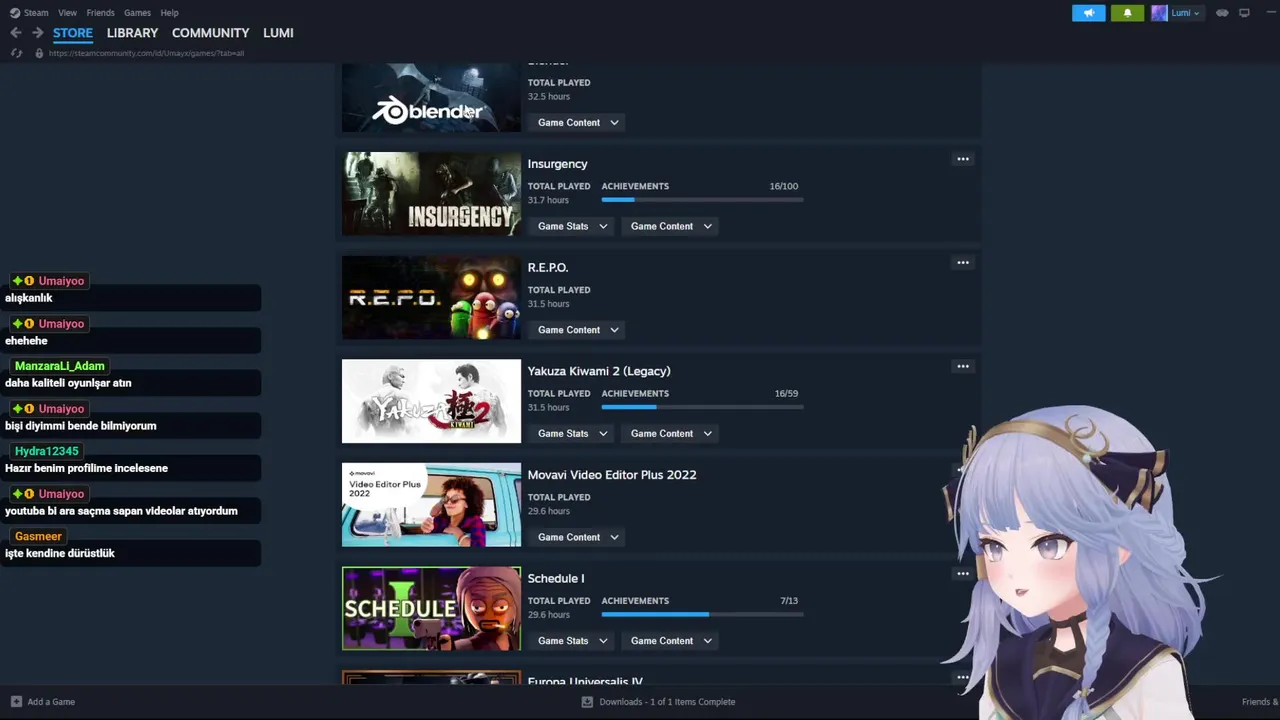Expand Game Content dropdown for Schedule I
The image size is (1280, 720).
671,641
